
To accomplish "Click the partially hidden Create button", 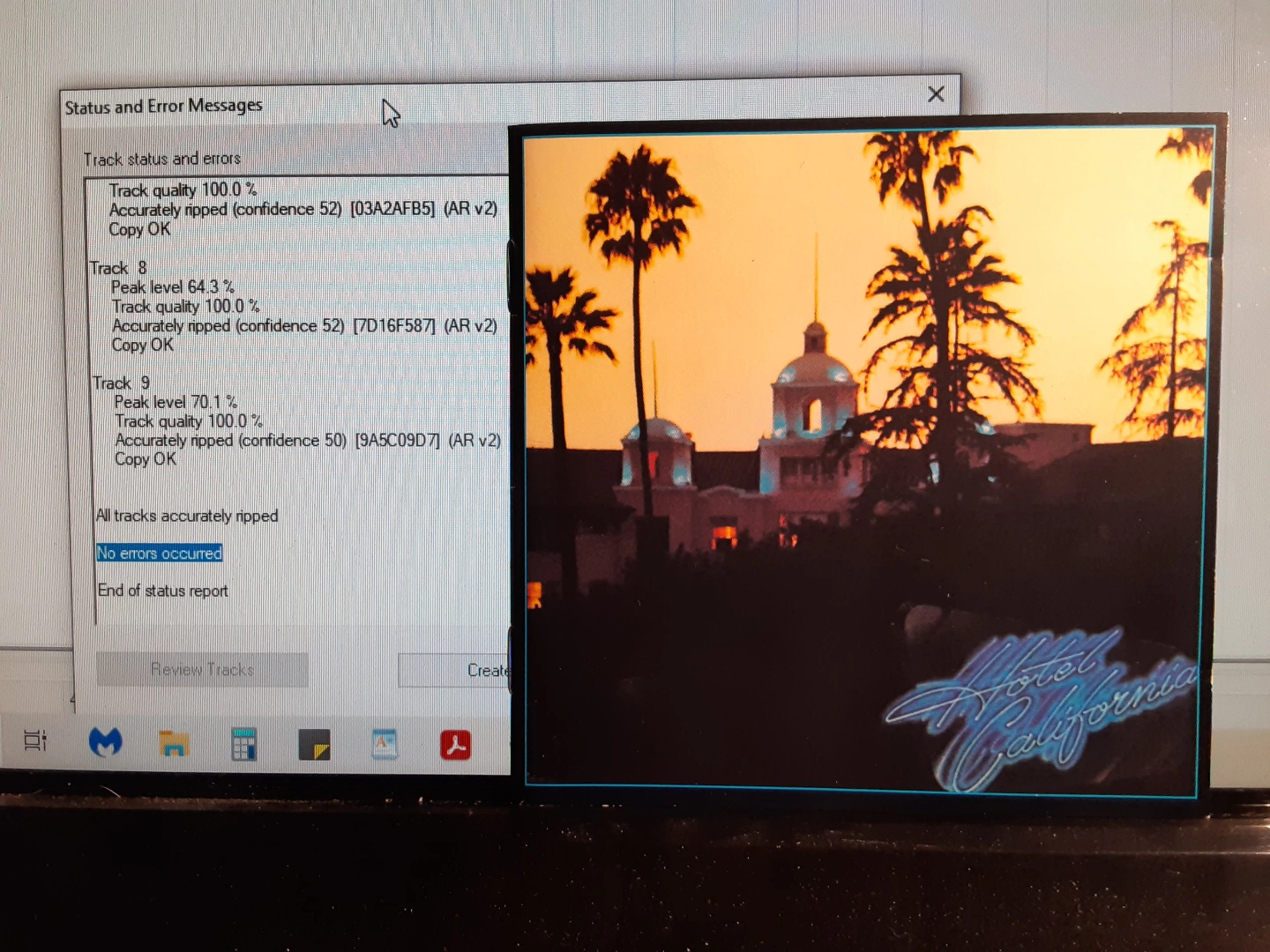I will (x=454, y=671).
